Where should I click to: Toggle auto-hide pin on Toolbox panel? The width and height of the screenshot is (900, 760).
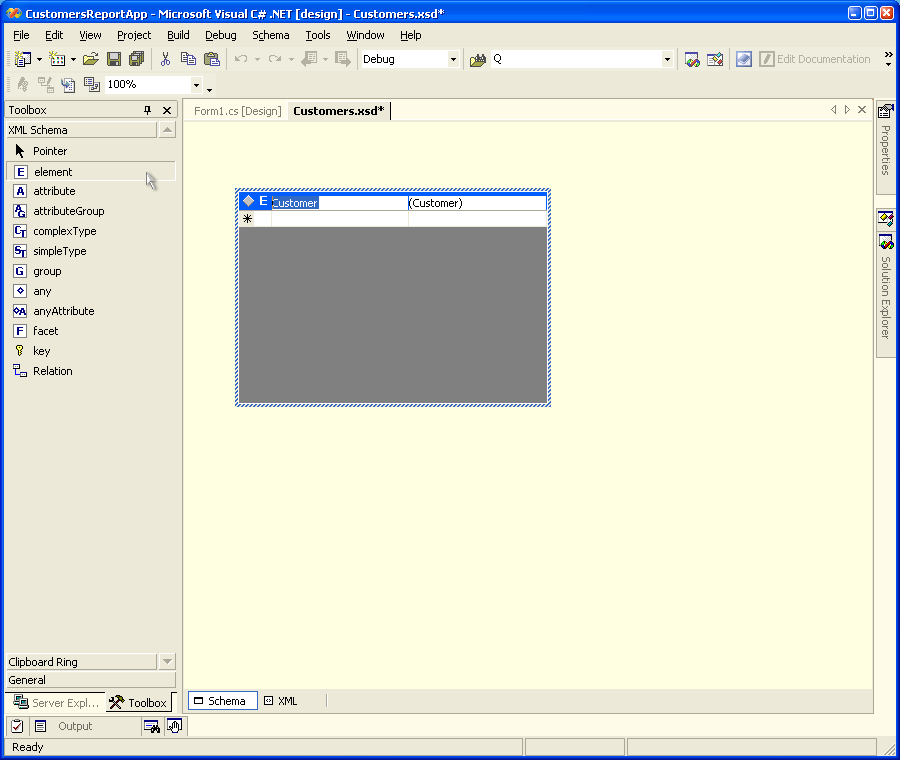148,110
